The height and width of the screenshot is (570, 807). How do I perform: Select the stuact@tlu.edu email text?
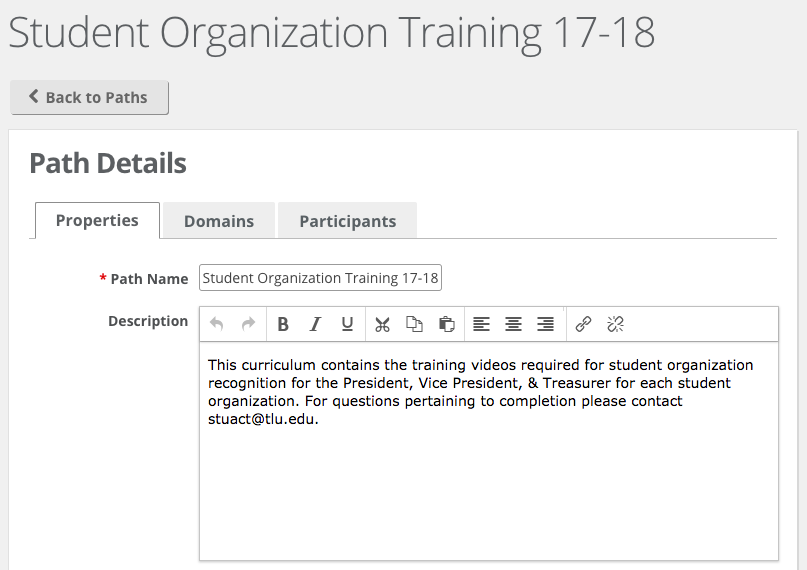[x=261, y=419]
